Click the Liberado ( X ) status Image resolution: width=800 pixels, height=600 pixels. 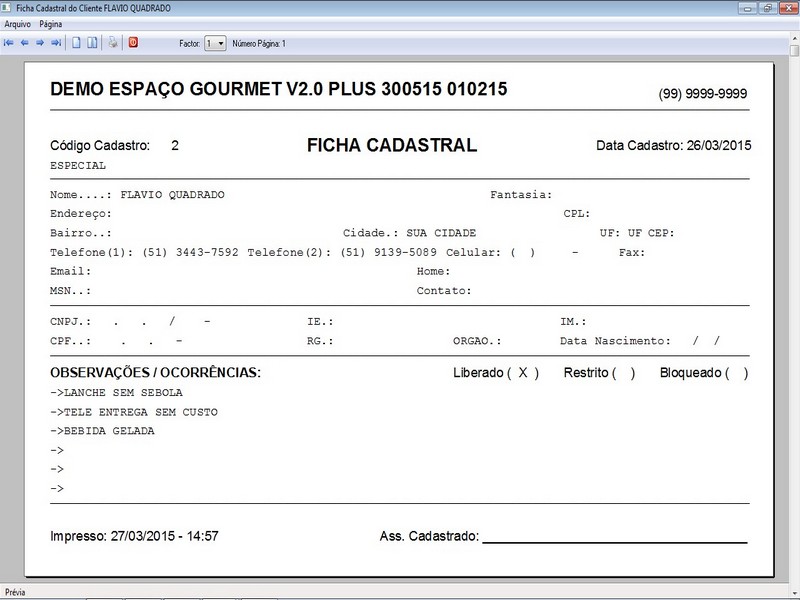pyautogui.click(x=496, y=373)
